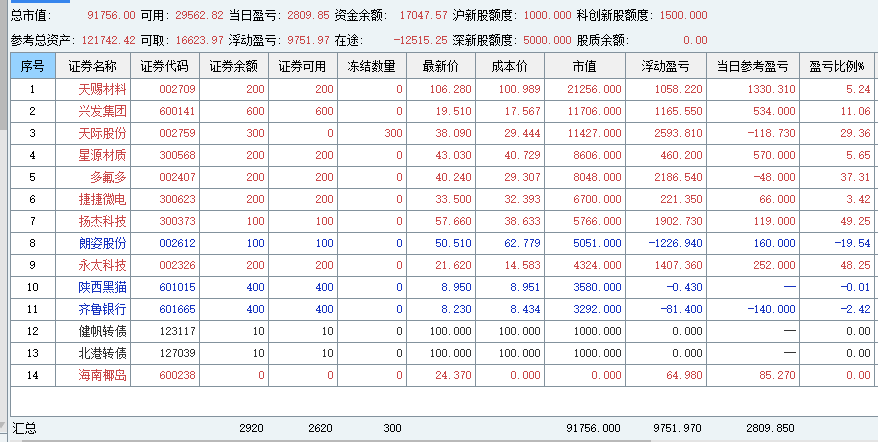The width and height of the screenshot is (878, 442).
Task: Select the 天际股份 stock name
Action: [x=102, y=133]
